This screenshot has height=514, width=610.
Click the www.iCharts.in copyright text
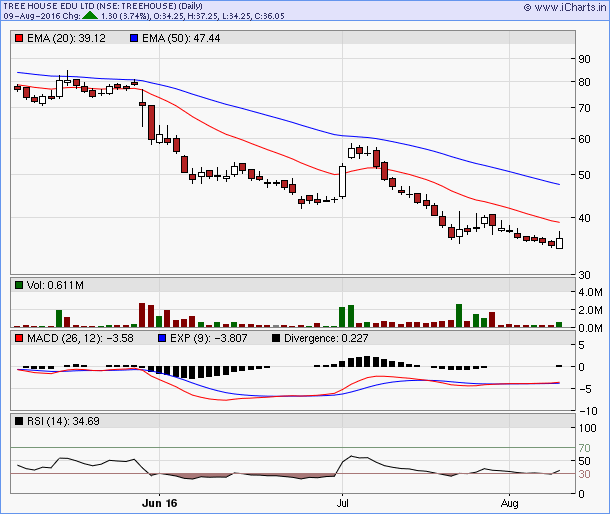click(x=565, y=7)
